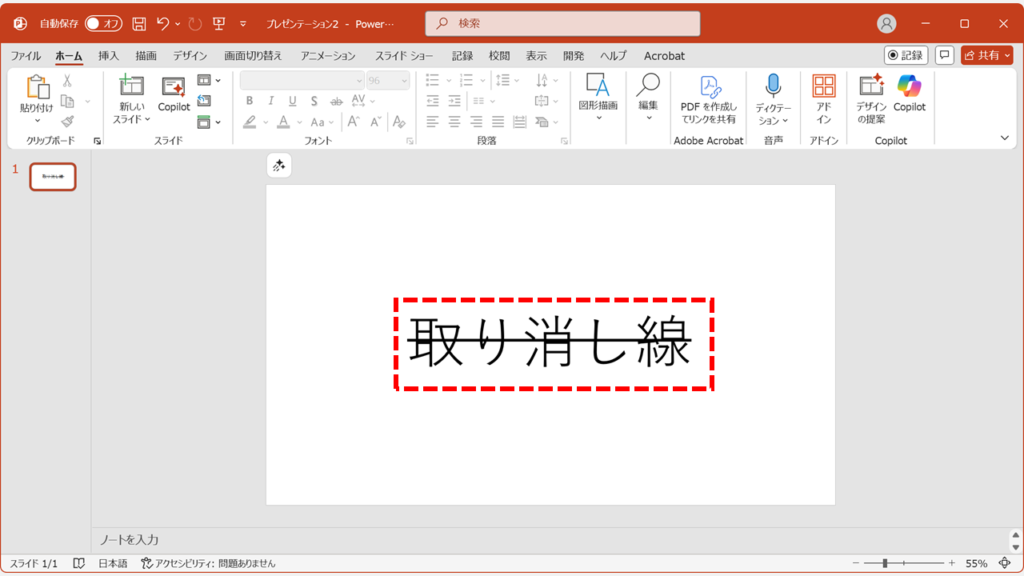The image size is (1024, 576).
Task: Switch to the Insert (挿入) tab
Action: coord(108,56)
